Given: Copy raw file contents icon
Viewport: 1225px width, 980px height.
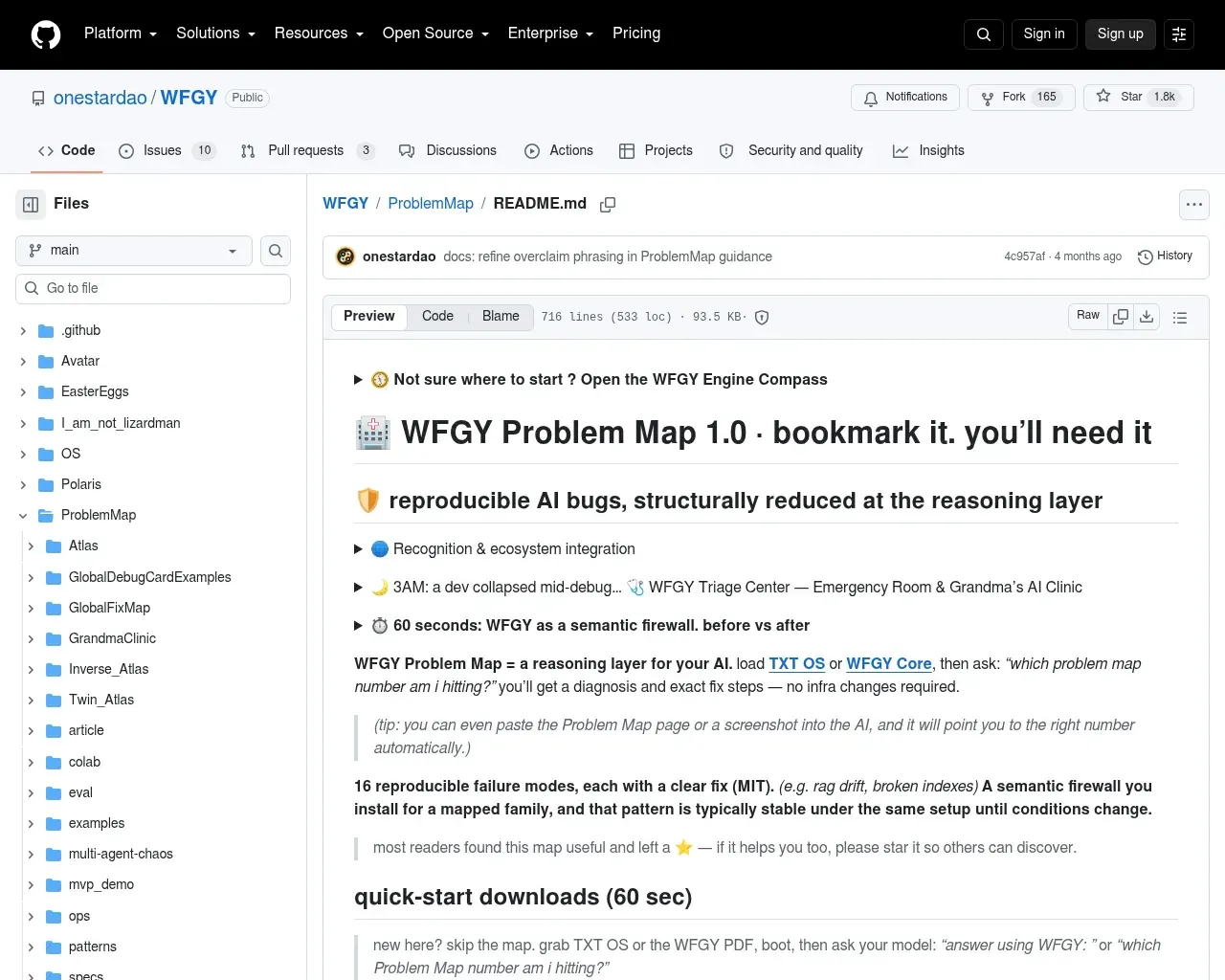Looking at the screenshot, I should (x=1121, y=316).
